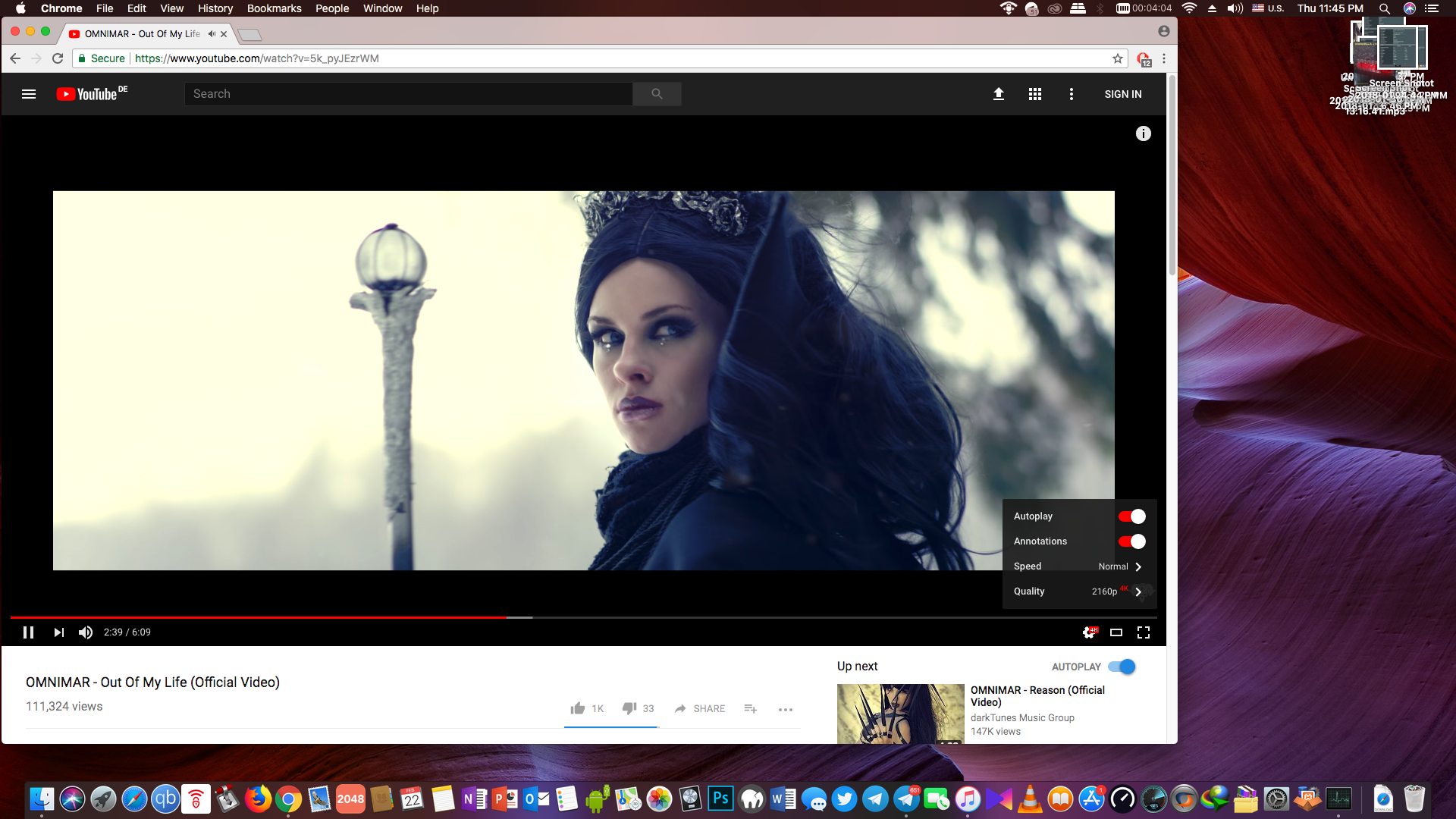Click the browser address bar URL
1456x819 pixels.
tap(257, 58)
